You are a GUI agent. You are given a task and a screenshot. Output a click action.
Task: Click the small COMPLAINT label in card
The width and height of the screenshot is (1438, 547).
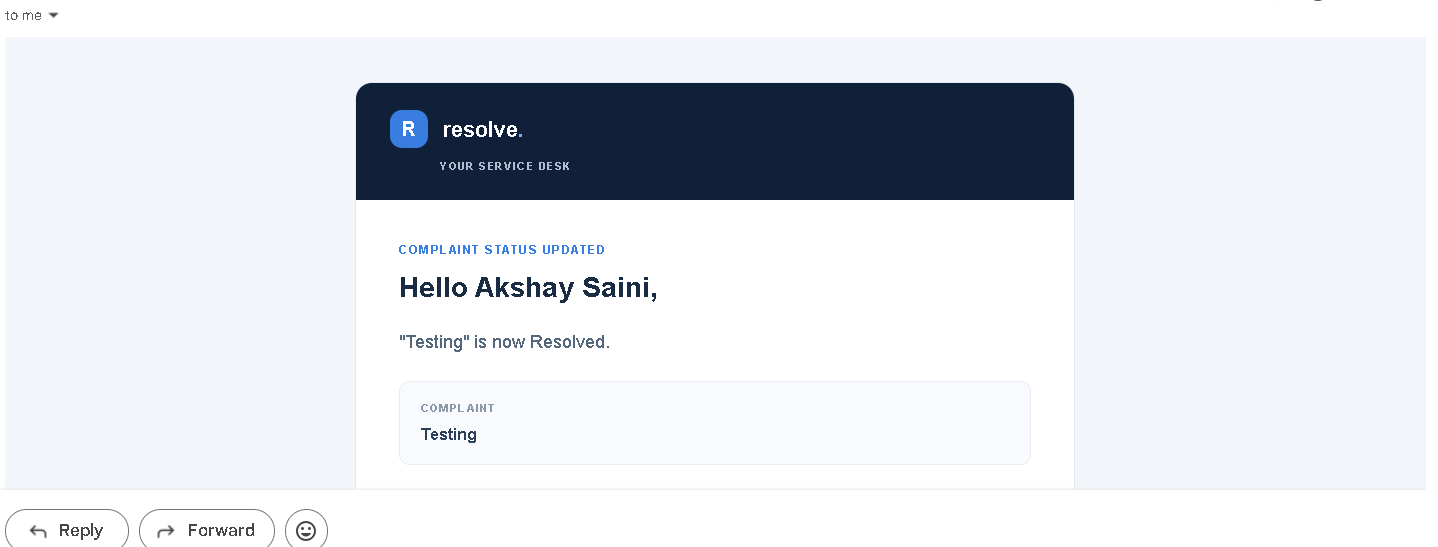click(458, 408)
